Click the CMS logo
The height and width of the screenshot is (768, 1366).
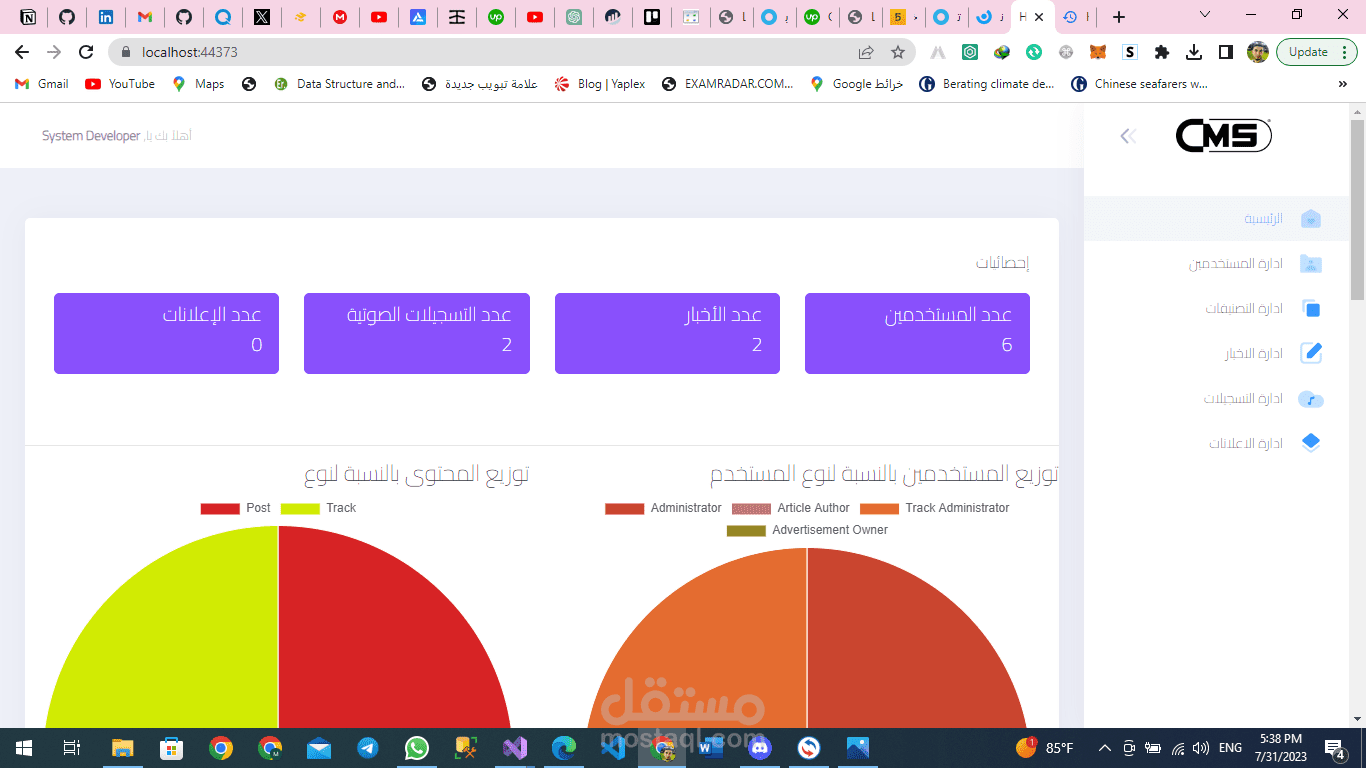point(1223,135)
